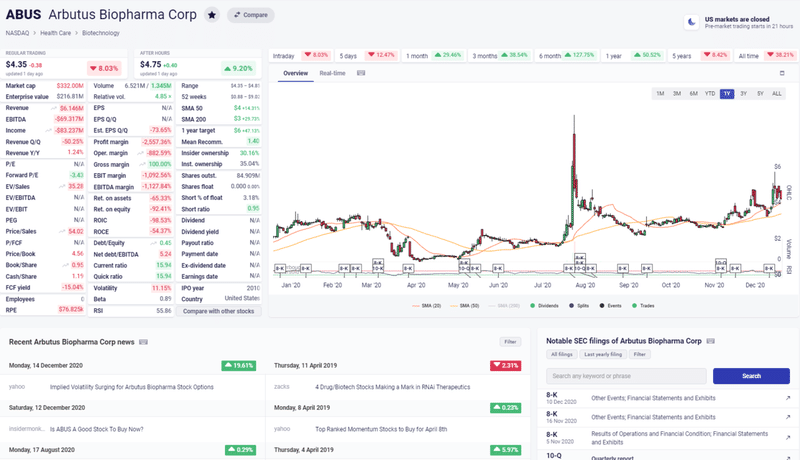Switch to the Real-time tab
This screenshot has width=800, height=460.
[x=332, y=73]
